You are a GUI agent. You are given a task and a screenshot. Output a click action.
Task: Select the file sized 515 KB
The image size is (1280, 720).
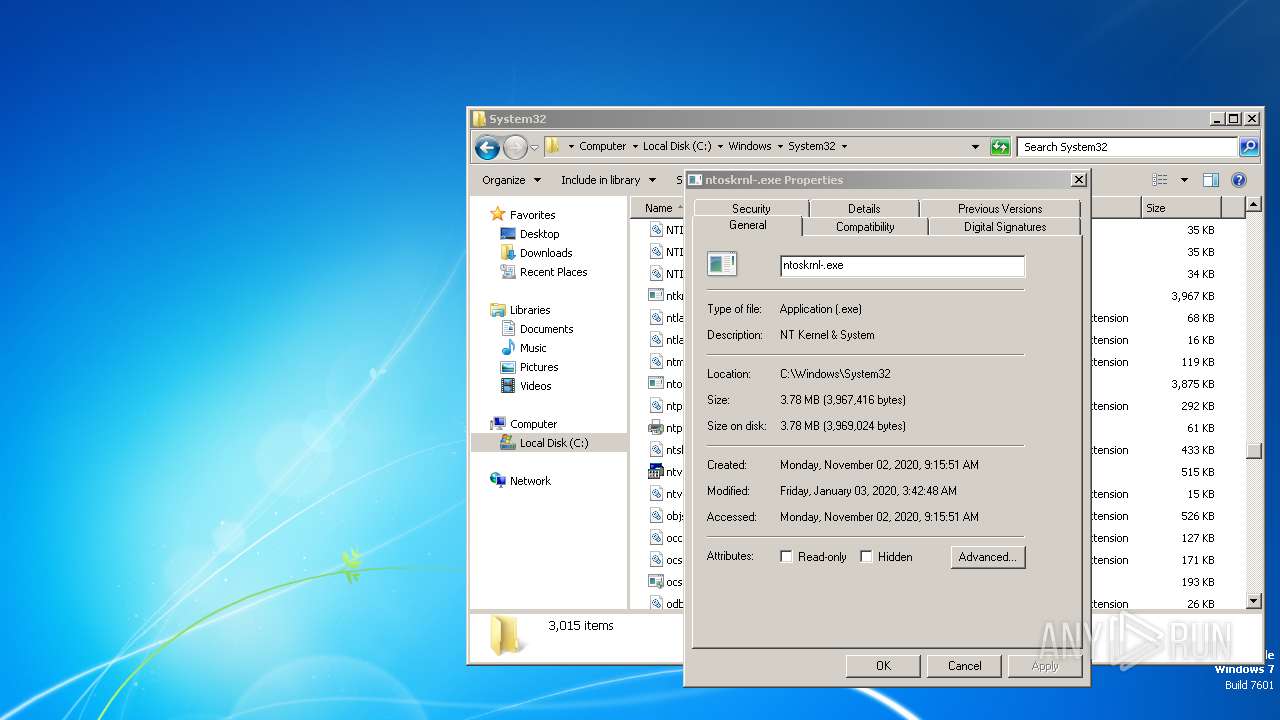pyautogui.click(x=1197, y=472)
